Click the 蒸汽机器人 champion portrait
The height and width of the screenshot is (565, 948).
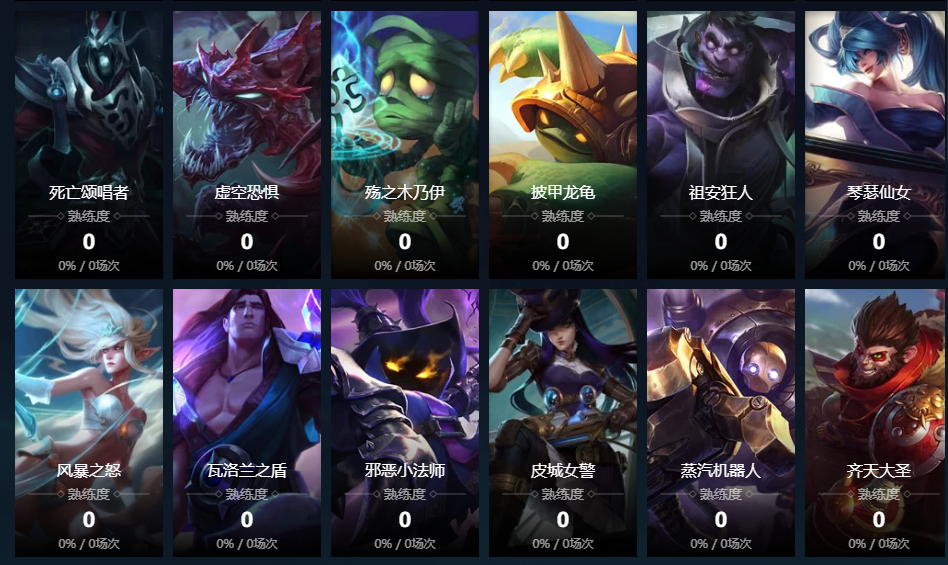[x=721, y=422]
